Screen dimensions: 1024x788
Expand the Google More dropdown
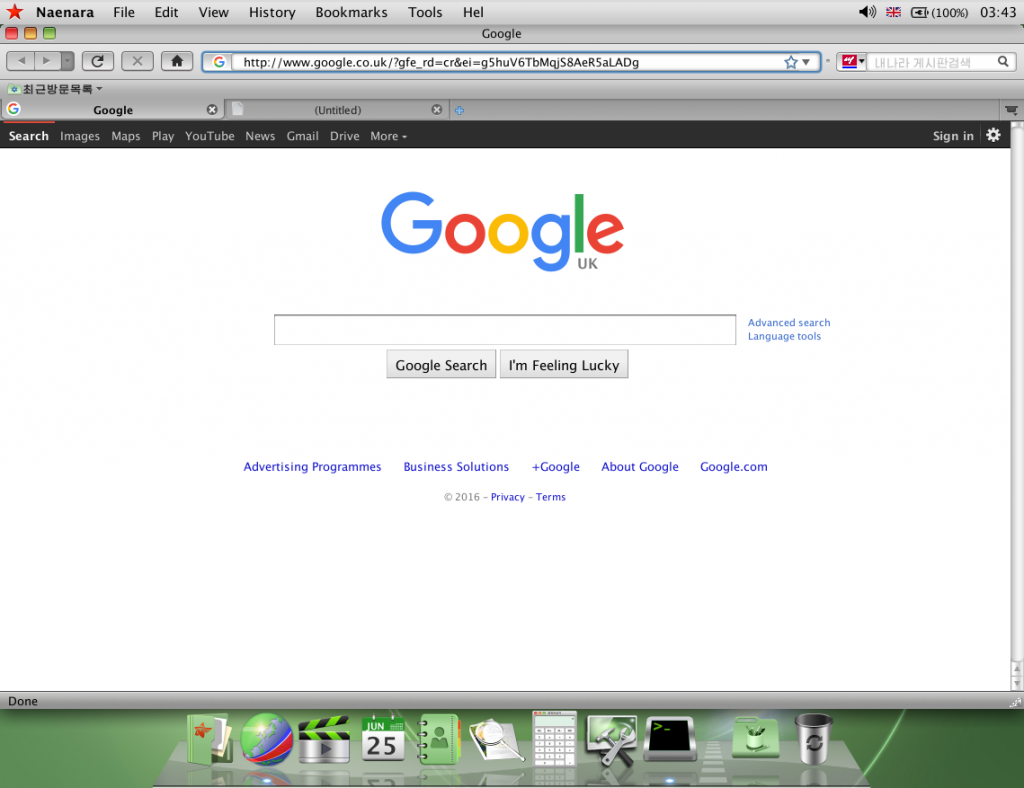click(388, 136)
